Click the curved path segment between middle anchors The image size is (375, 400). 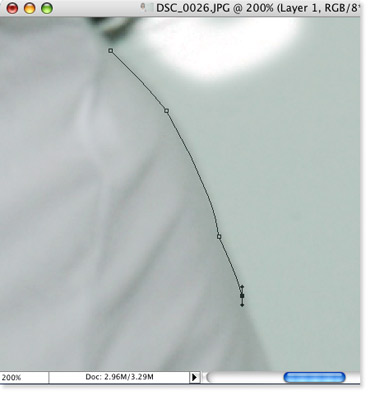[198, 167]
